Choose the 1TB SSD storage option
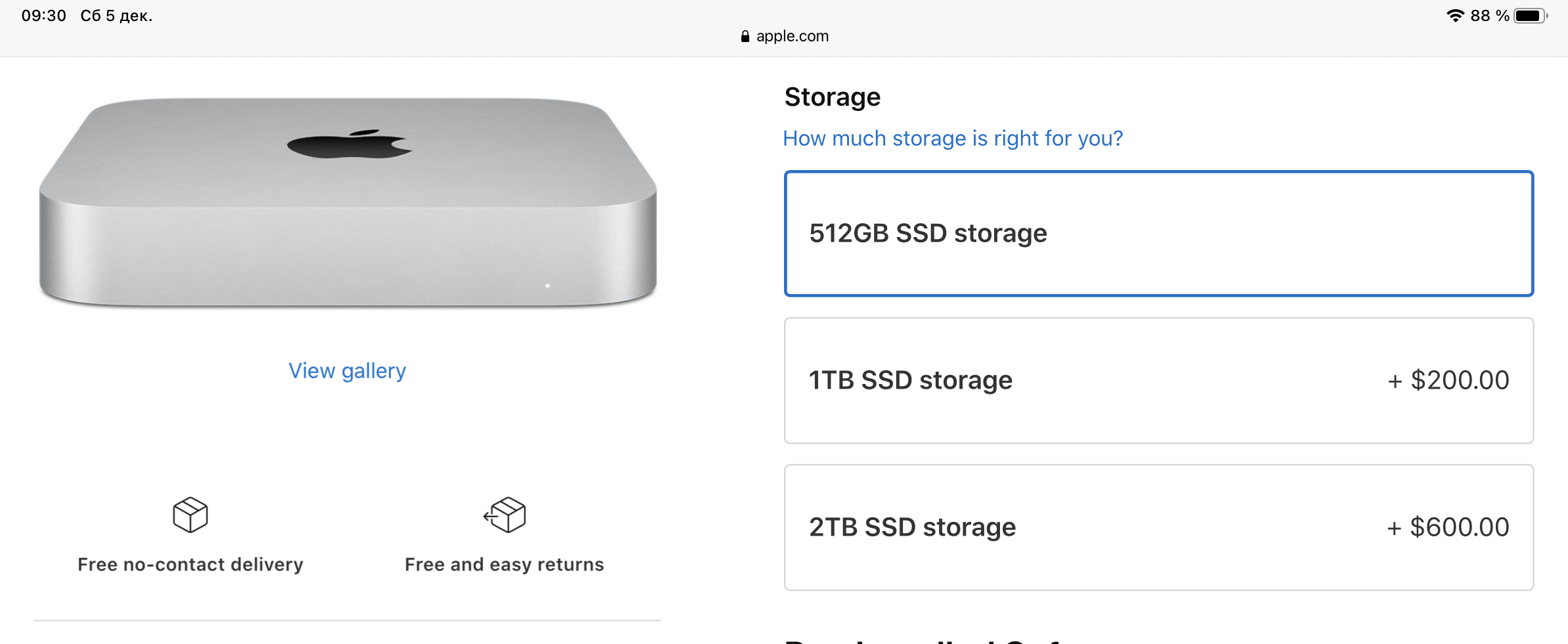Image resolution: width=1568 pixels, height=644 pixels. tap(1159, 381)
